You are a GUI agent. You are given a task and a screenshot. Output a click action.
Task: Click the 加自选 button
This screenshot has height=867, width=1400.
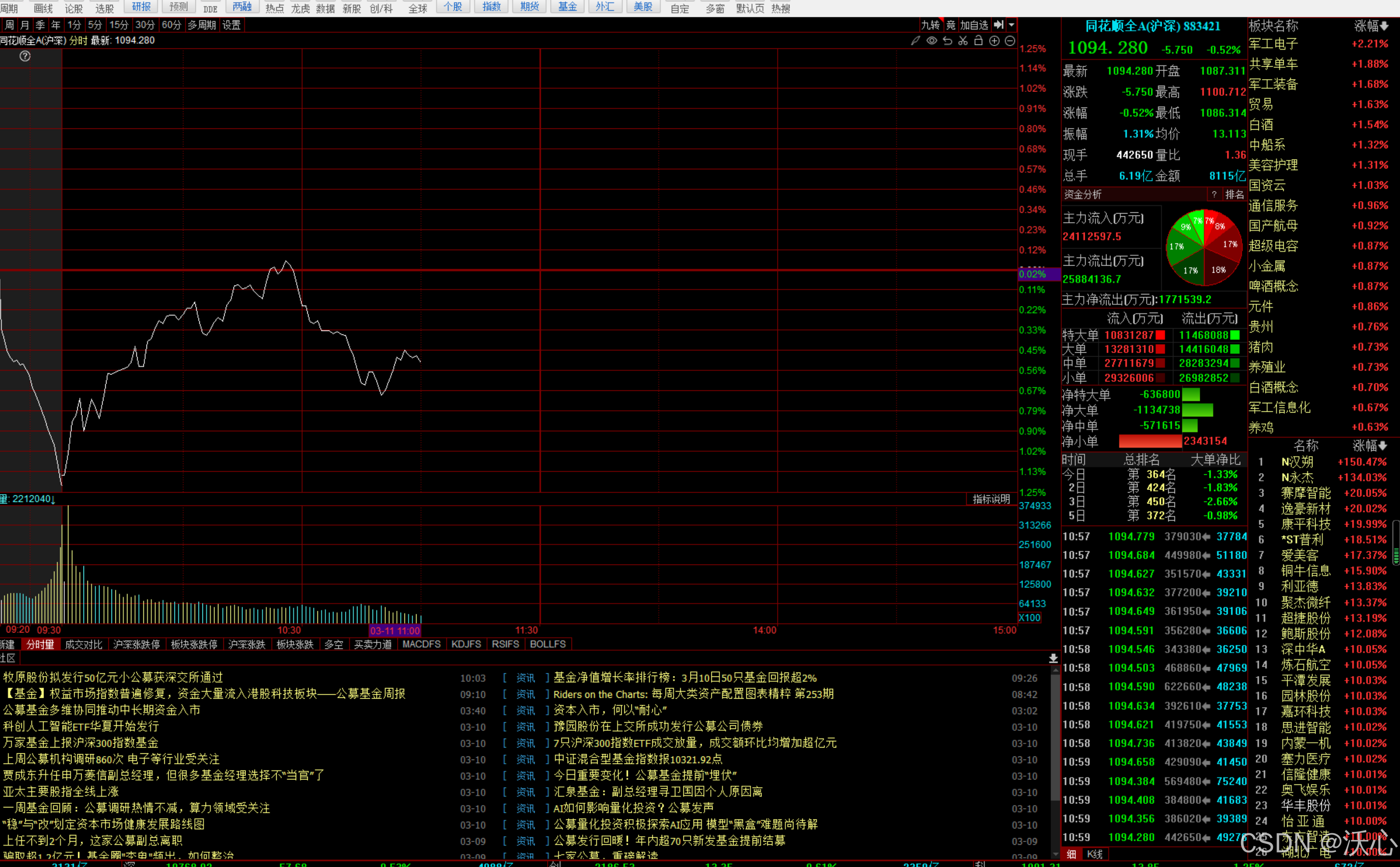974,25
